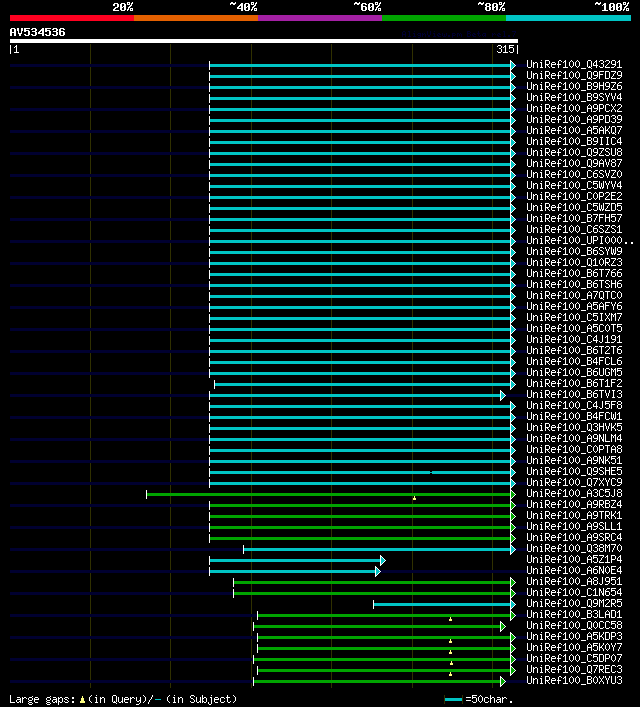The width and height of the screenshot is (640, 707).
Task: Click the green ~80% identity legend segment
Action: [x=444, y=18]
